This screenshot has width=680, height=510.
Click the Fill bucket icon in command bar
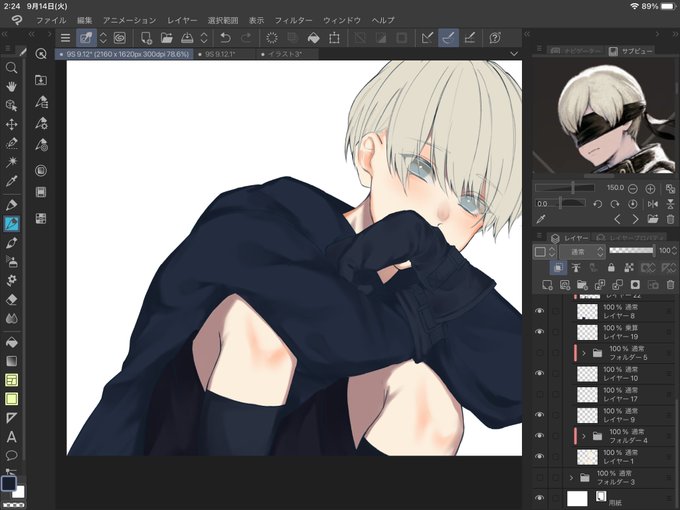pos(313,38)
